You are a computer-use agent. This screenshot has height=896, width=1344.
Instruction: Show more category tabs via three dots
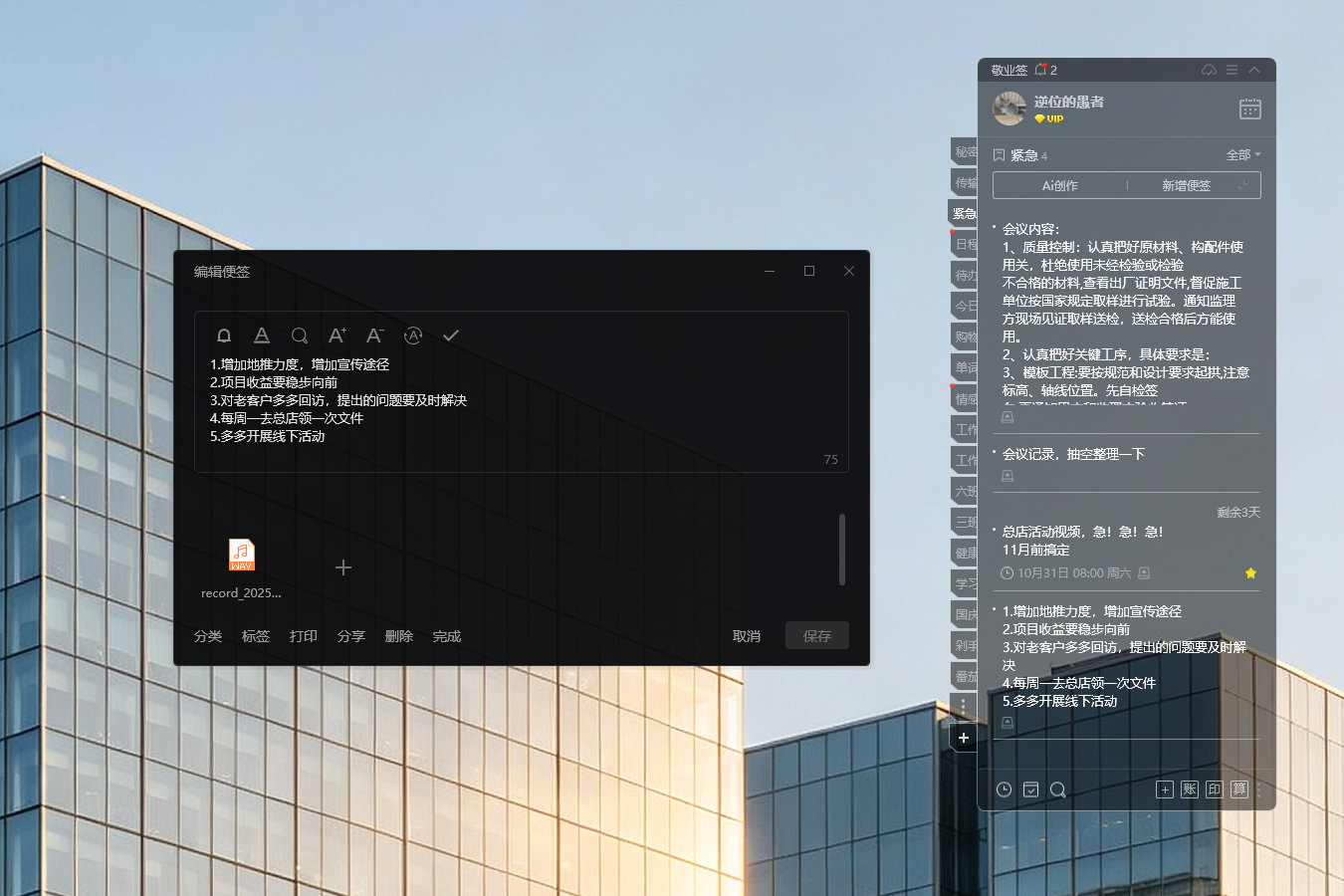click(x=963, y=706)
